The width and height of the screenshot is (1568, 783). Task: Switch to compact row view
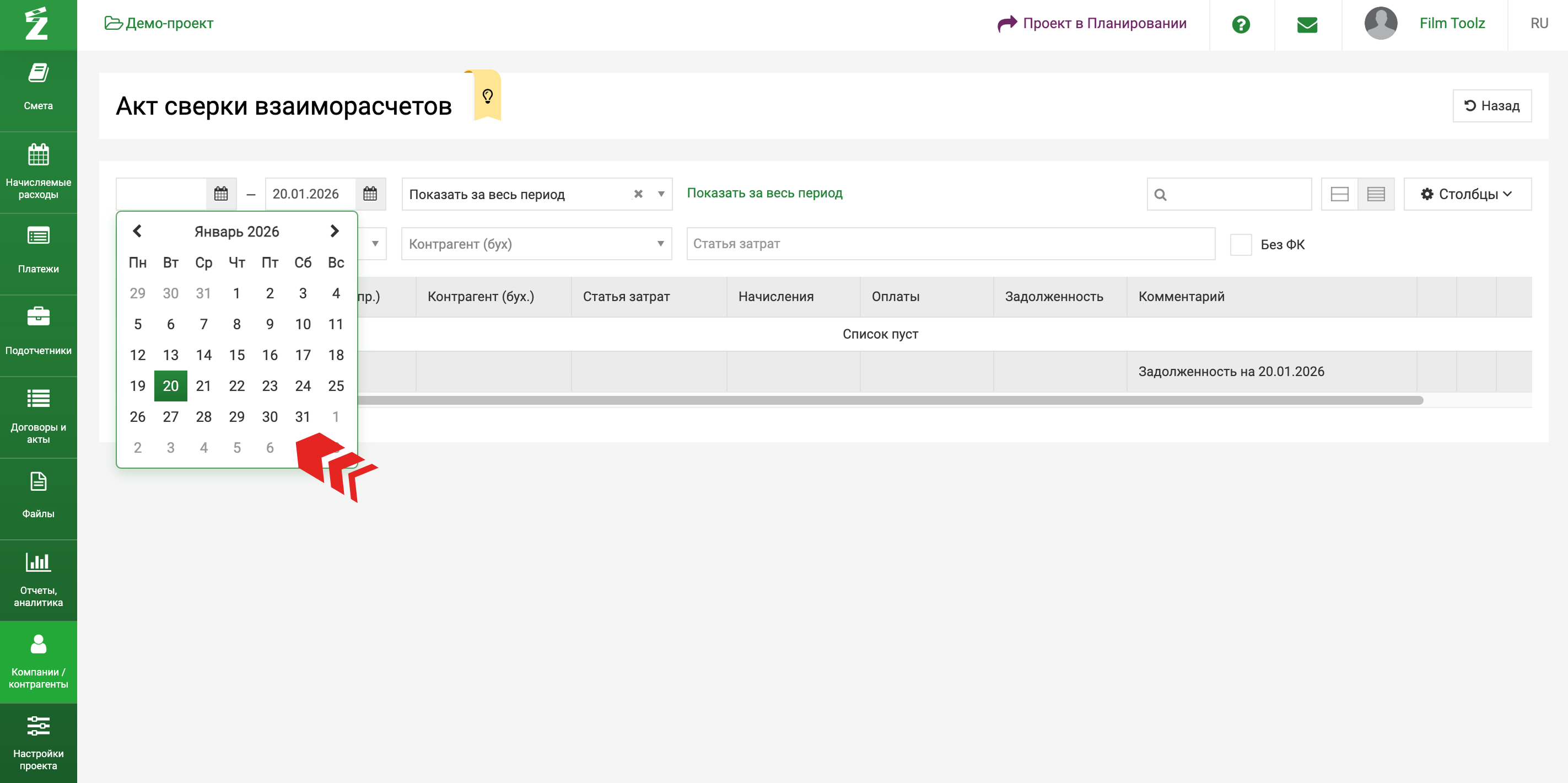pyautogui.click(x=1376, y=194)
